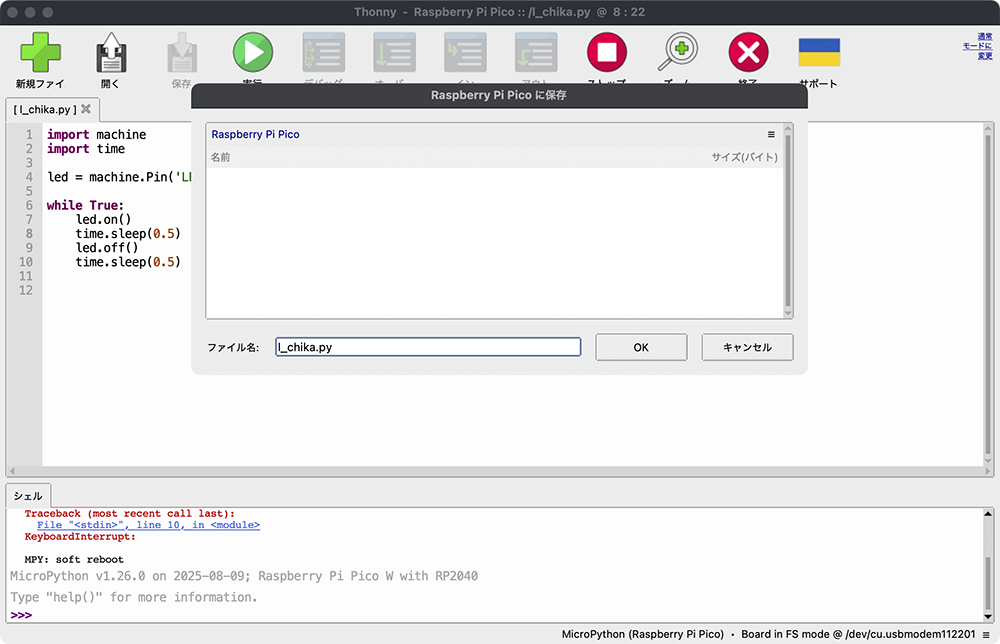Click the 'while True:' code line
The width and height of the screenshot is (1000, 644).
pyautogui.click(x=85, y=205)
